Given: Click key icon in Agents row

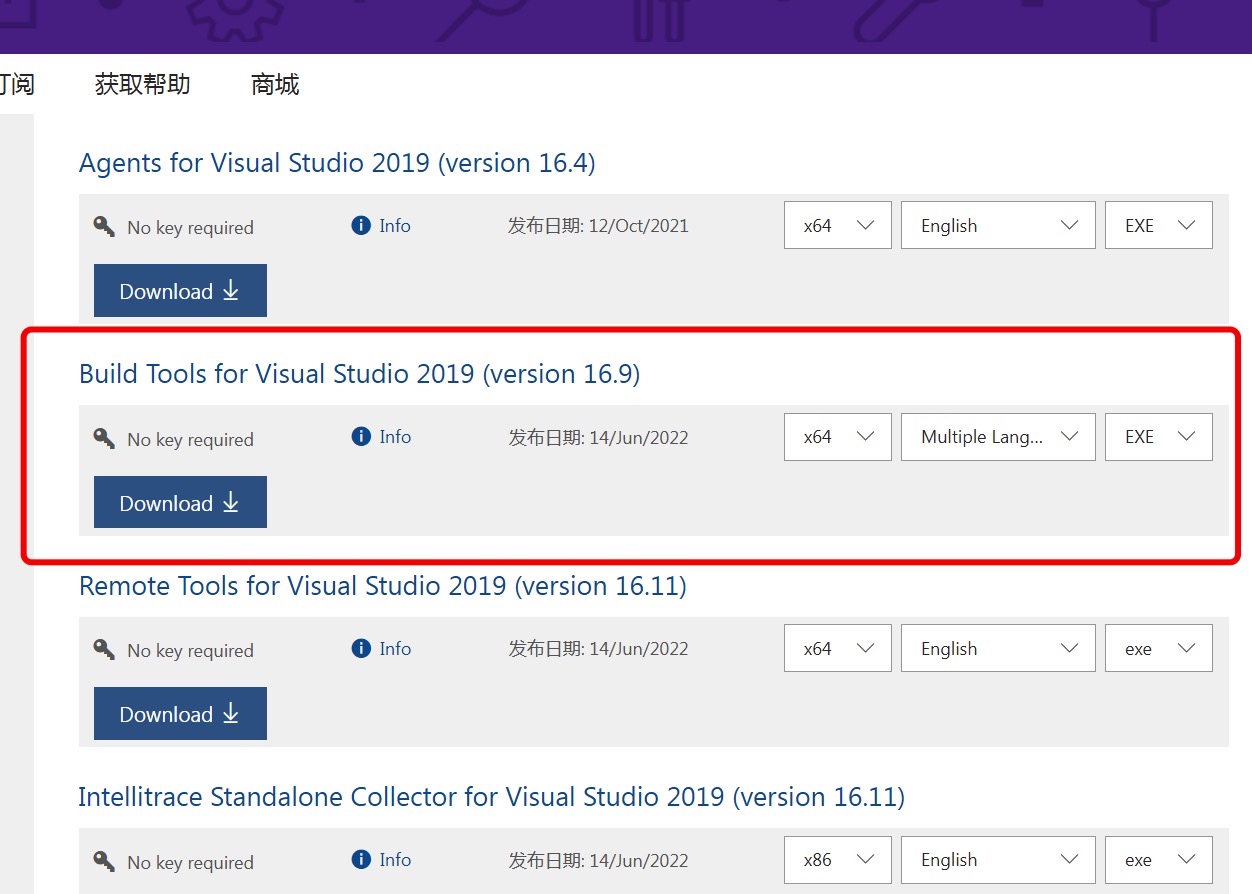Looking at the screenshot, I should click(x=104, y=227).
